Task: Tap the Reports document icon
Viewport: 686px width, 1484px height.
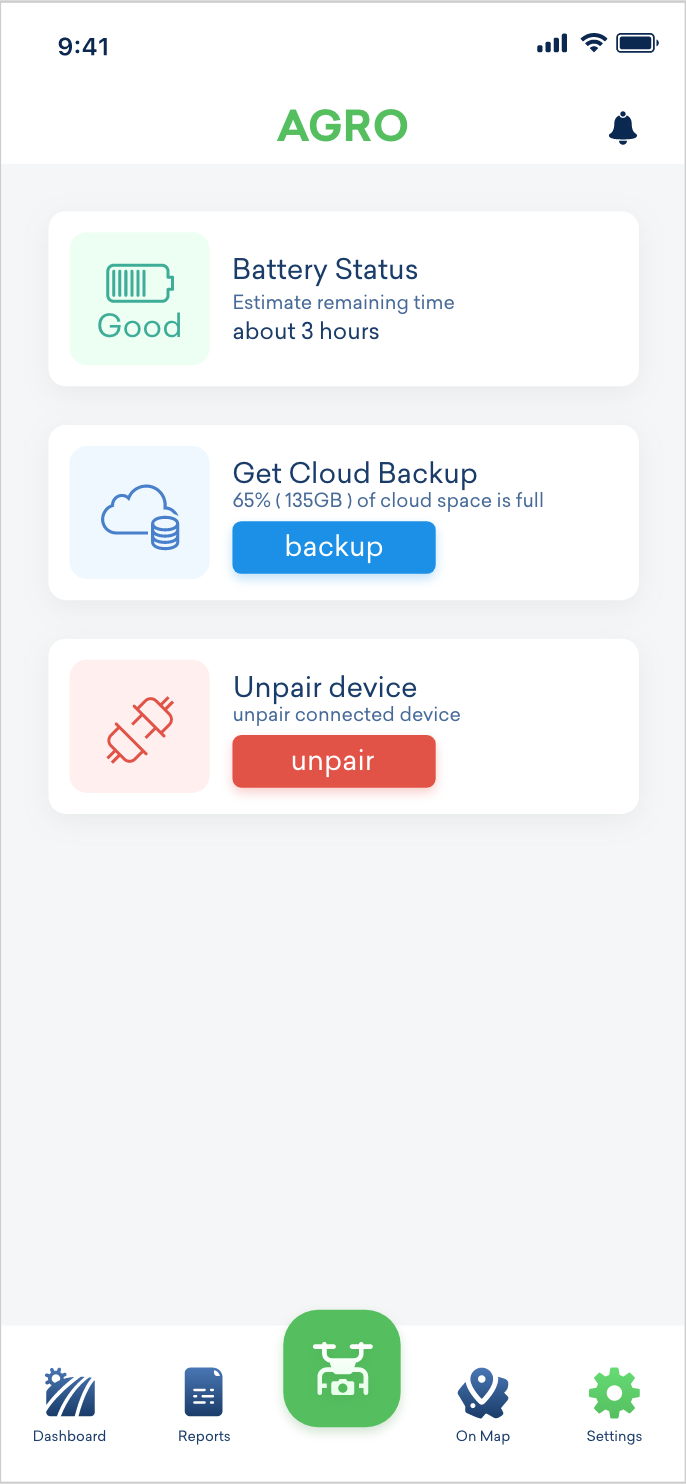Action: [x=204, y=1392]
